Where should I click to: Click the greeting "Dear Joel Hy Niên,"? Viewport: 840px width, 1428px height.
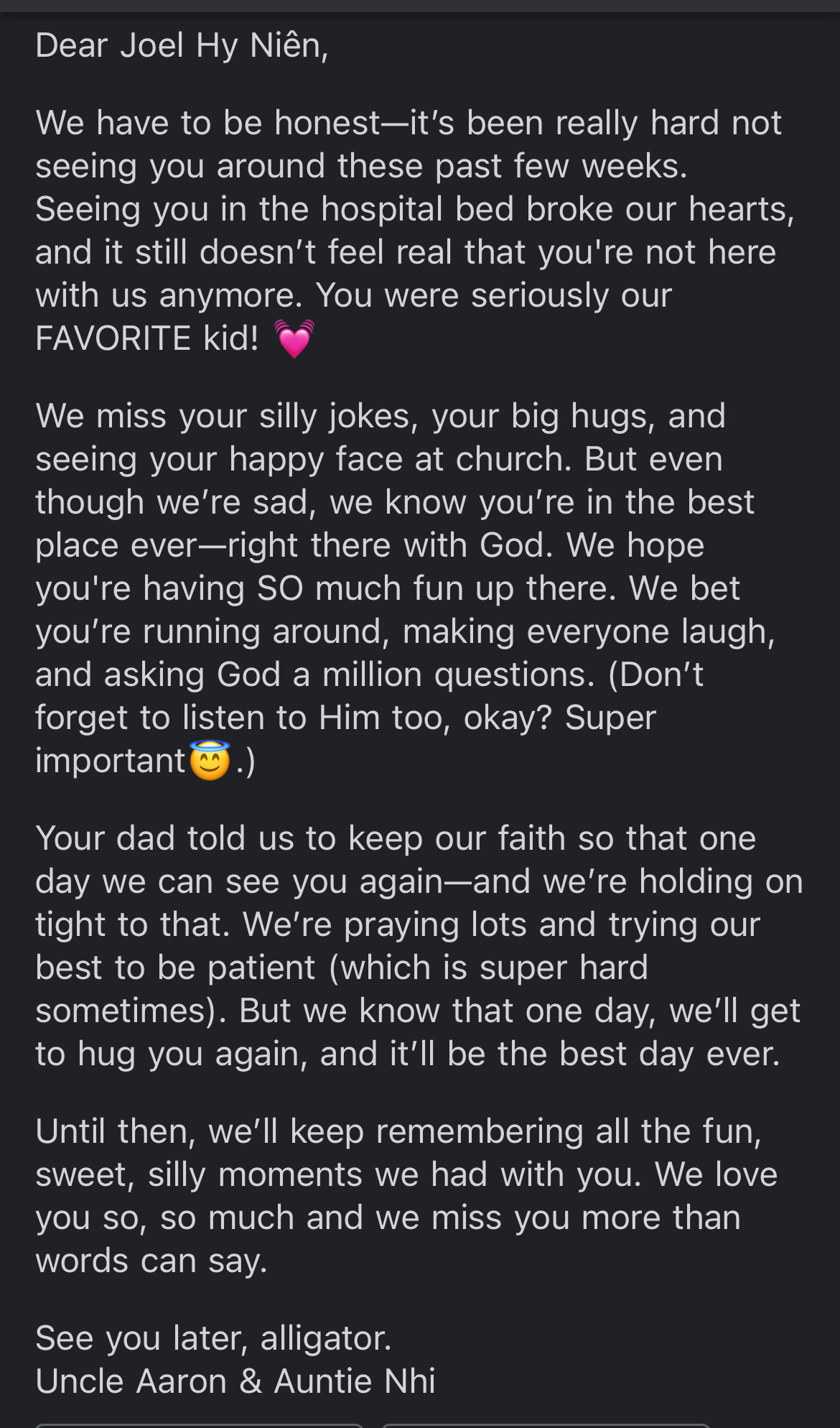click(182, 46)
